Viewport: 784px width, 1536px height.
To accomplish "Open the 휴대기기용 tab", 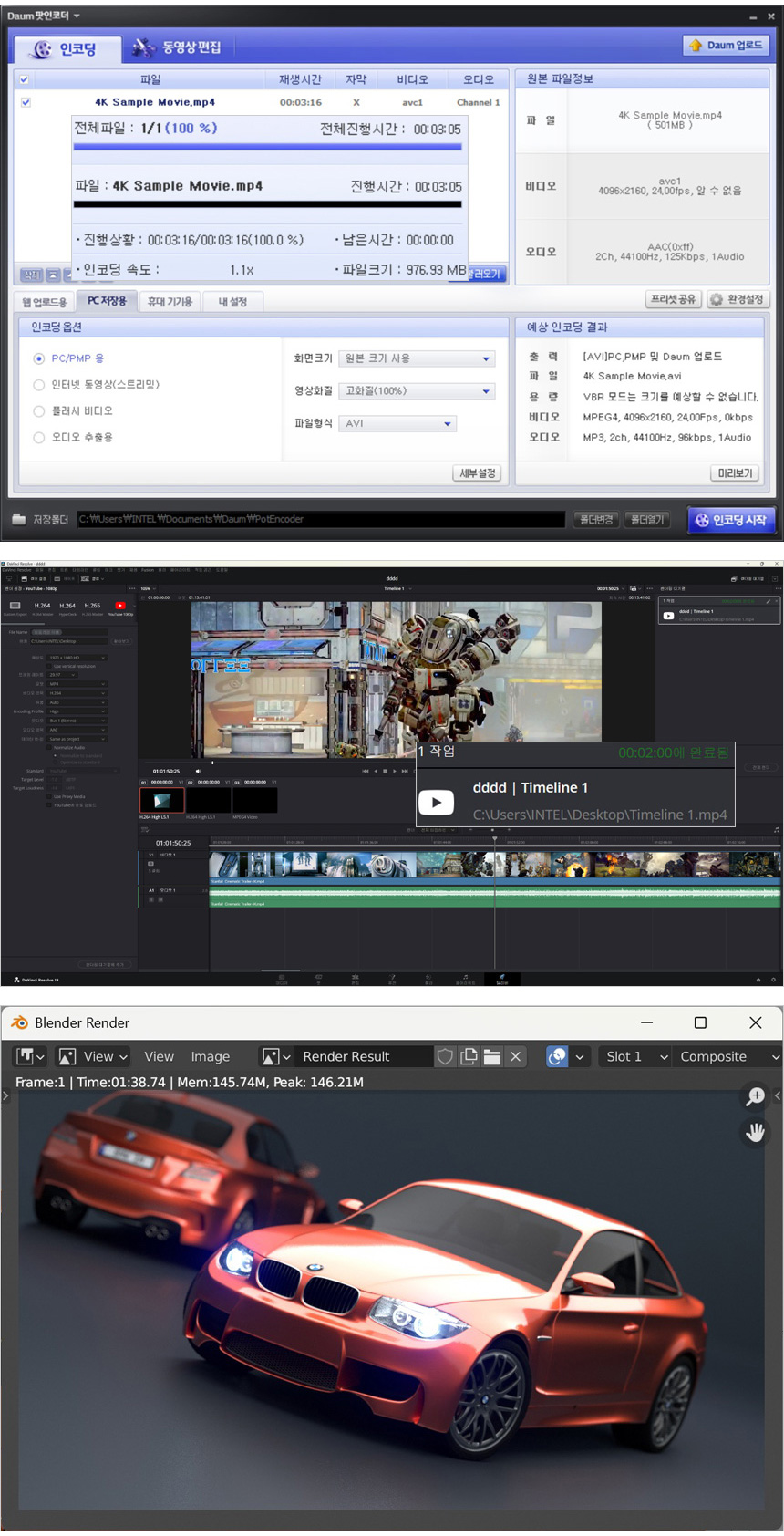I will (170, 301).
